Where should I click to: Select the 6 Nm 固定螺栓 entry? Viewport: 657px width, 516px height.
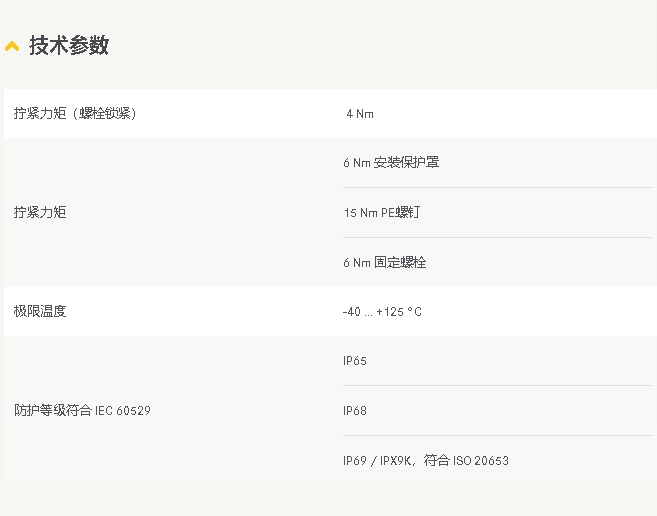385,262
